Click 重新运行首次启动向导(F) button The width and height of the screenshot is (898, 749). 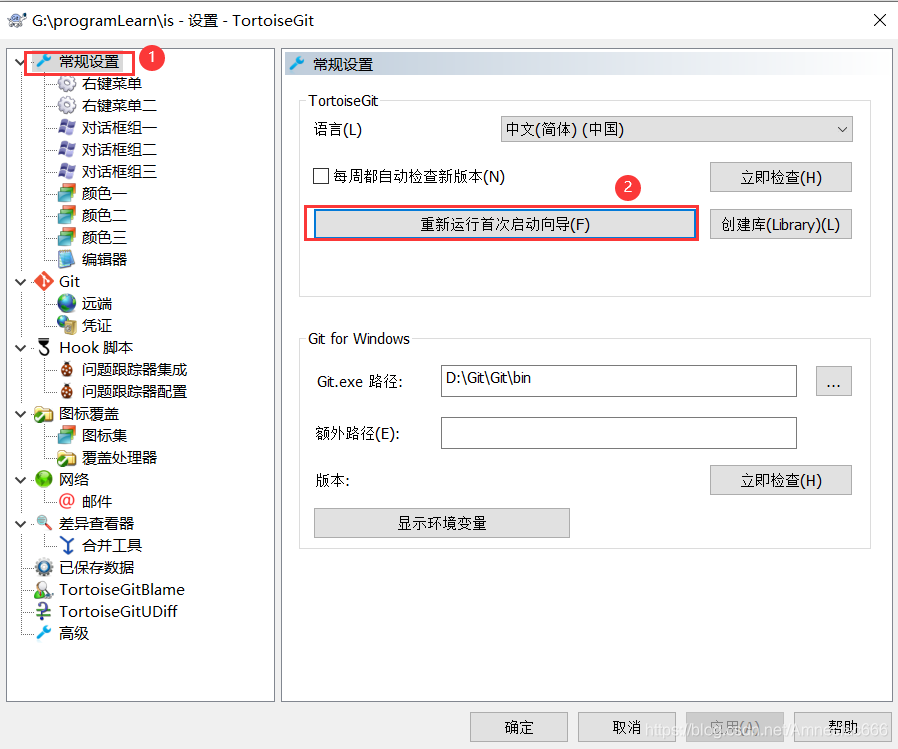coord(505,224)
